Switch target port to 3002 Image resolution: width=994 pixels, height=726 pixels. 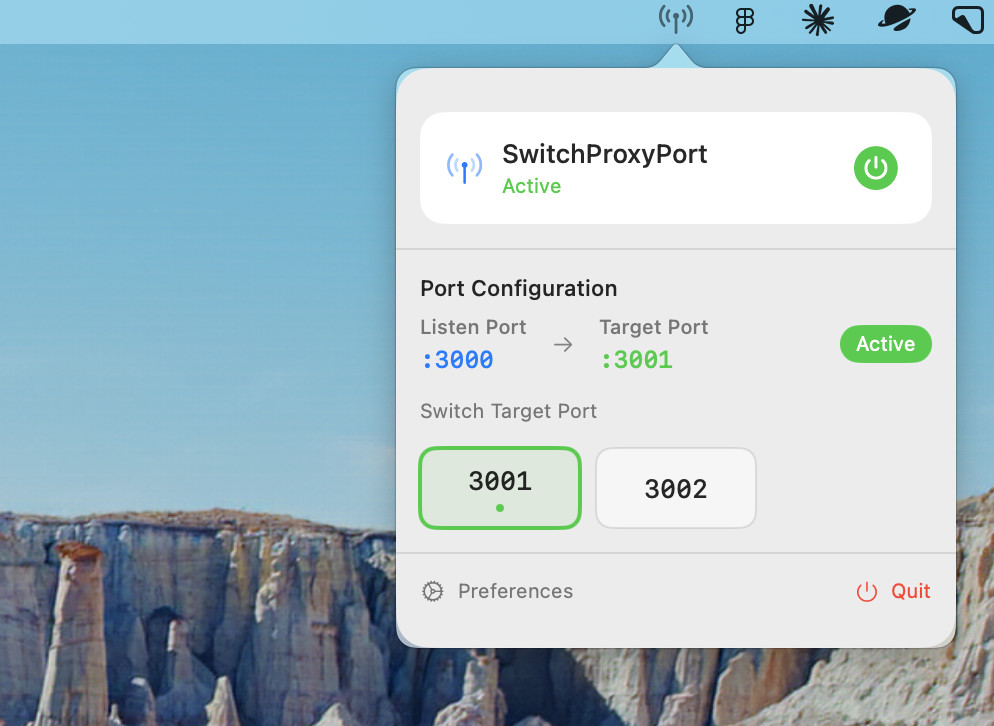click(676, 488)
